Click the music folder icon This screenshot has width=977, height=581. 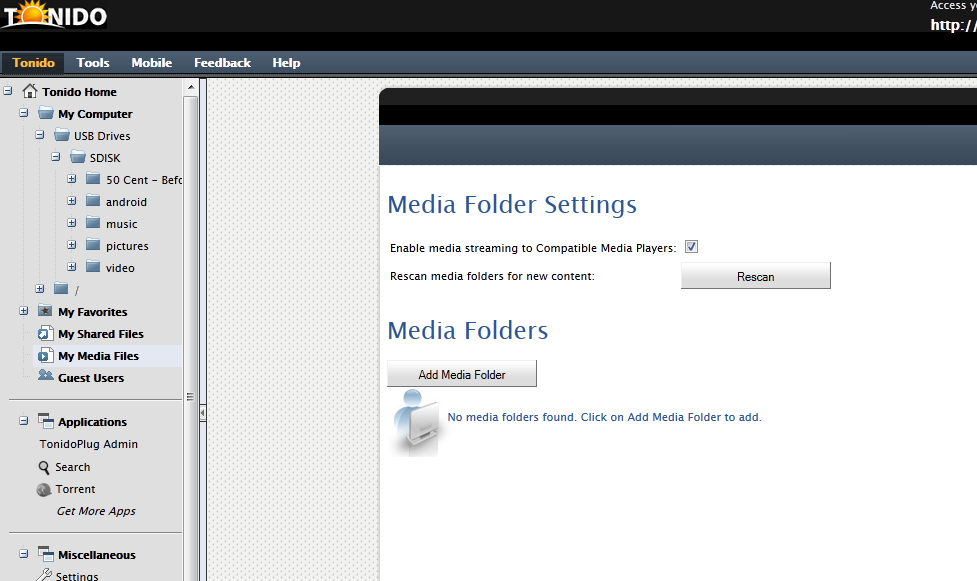pyautogui.click(x=93, y=223)
